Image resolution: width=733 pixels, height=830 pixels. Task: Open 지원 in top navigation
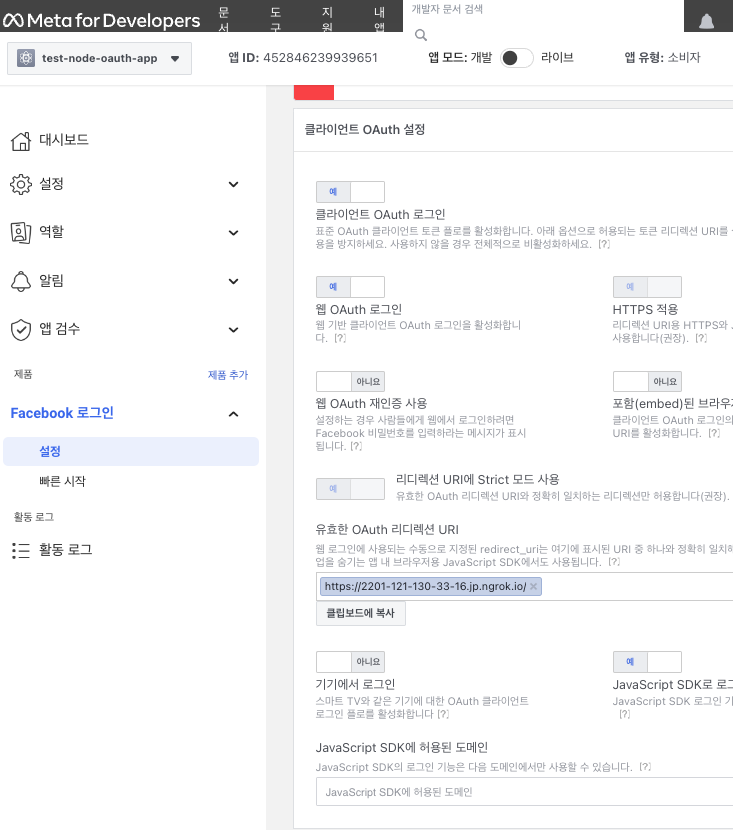[328, 19]
